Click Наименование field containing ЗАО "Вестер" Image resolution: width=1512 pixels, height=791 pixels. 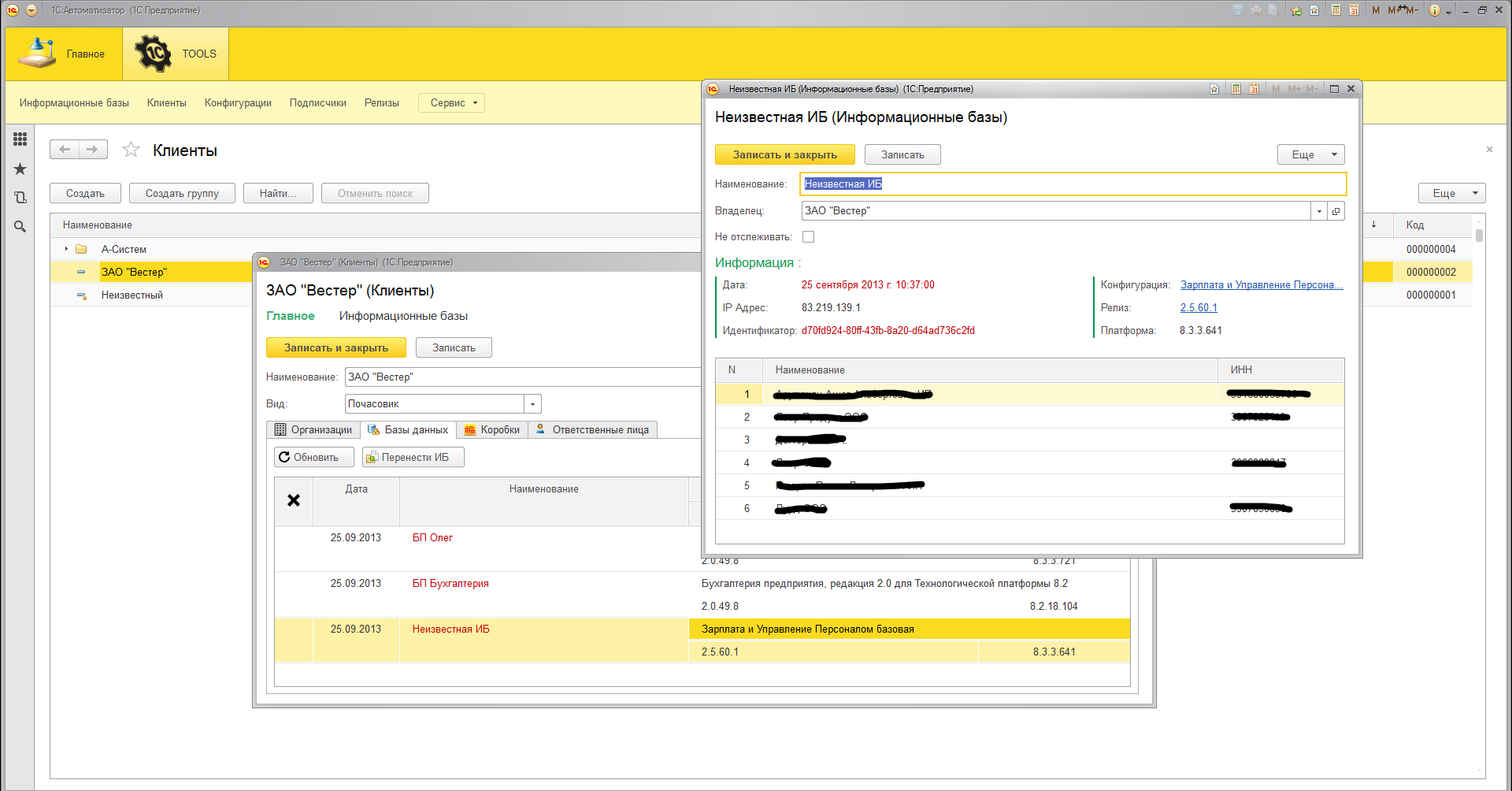pyautogui.click(x=523, y=377)
